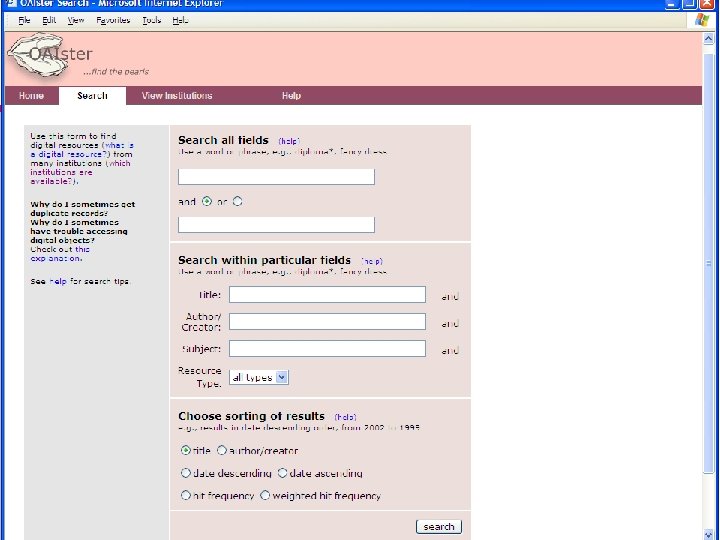
Task: Open the View menu
Action: [76, 20]
